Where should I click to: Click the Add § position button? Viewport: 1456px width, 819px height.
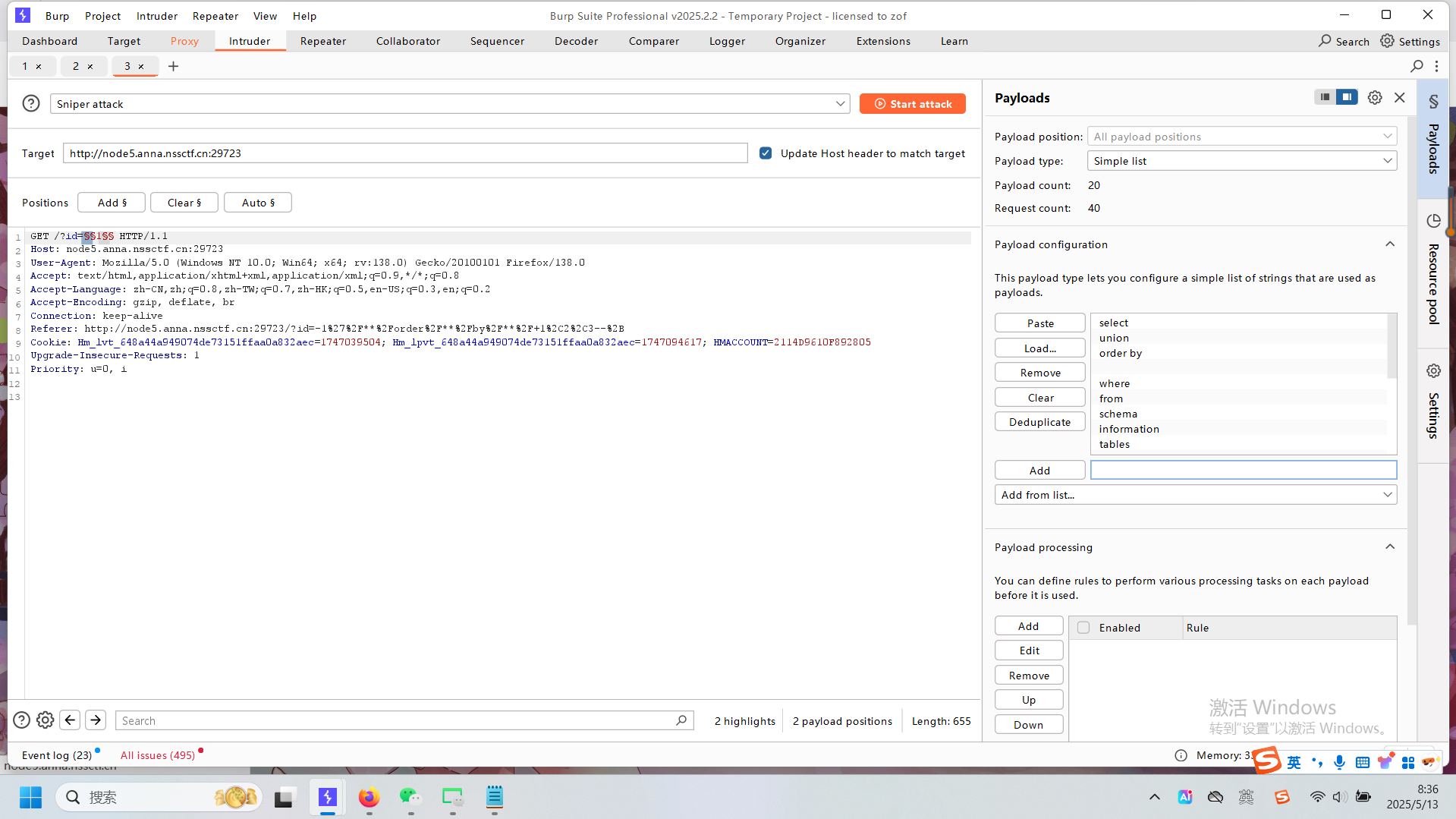tap(112, 203)
